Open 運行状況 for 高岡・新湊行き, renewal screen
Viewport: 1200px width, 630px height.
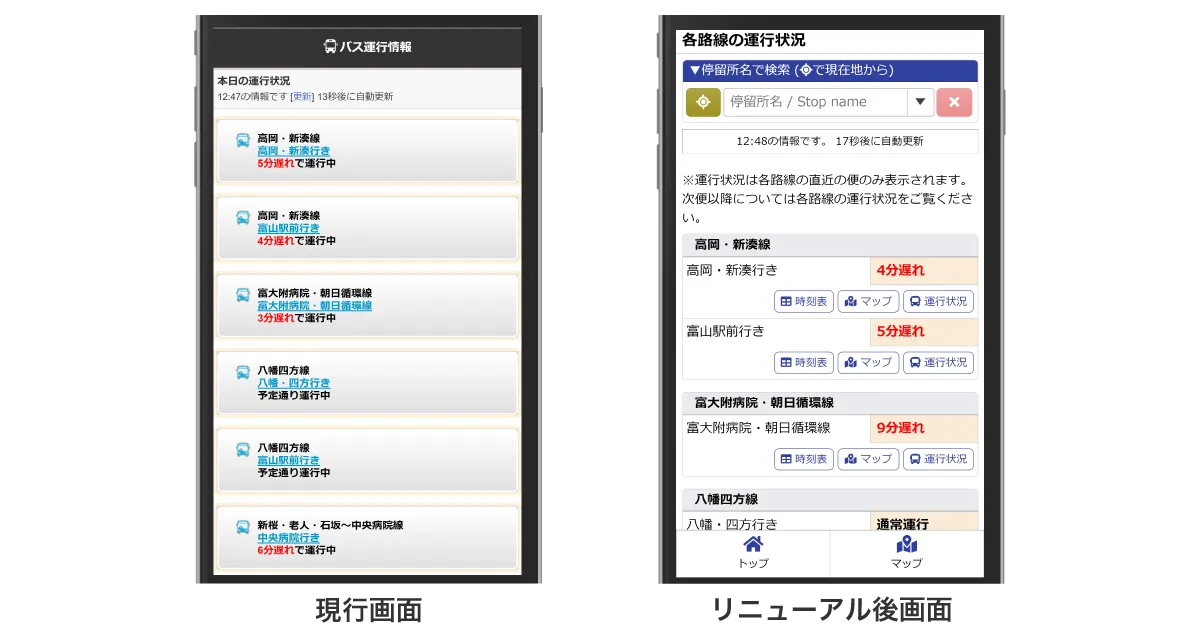pyautogui.click(x=938, y=301)
